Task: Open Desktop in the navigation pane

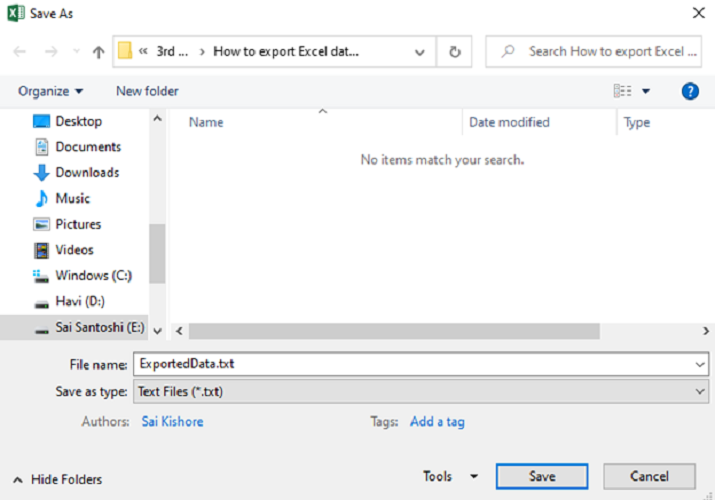Action: pos(79,121)
